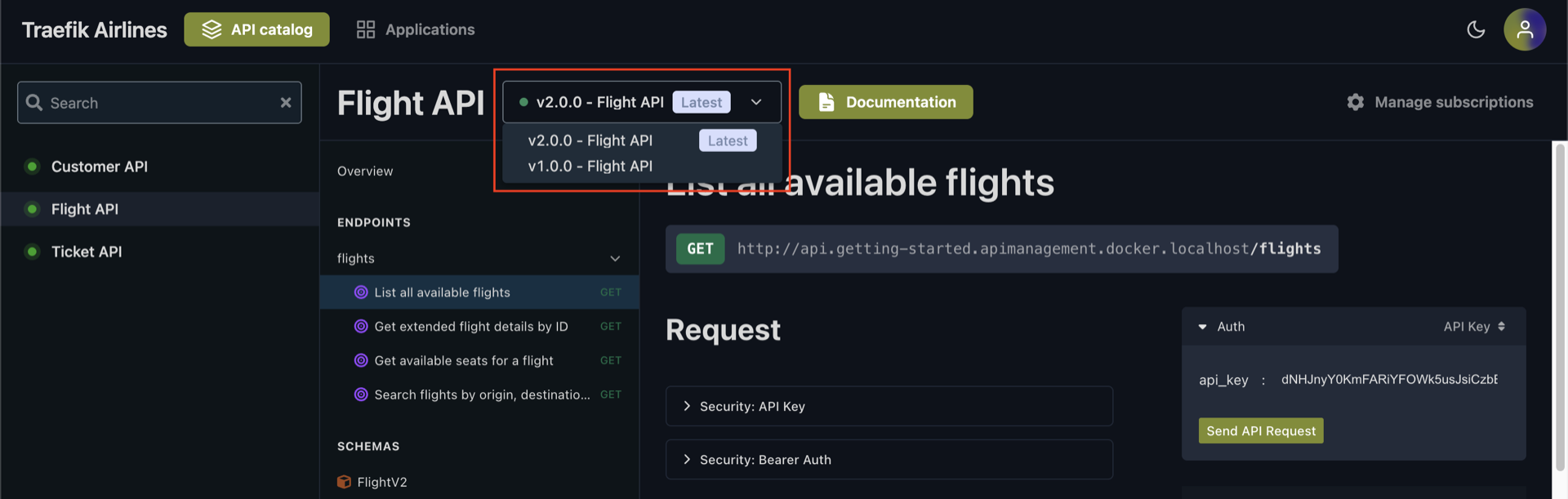
Task: Click the Flight API page title
Action: (x=411, y=103)
